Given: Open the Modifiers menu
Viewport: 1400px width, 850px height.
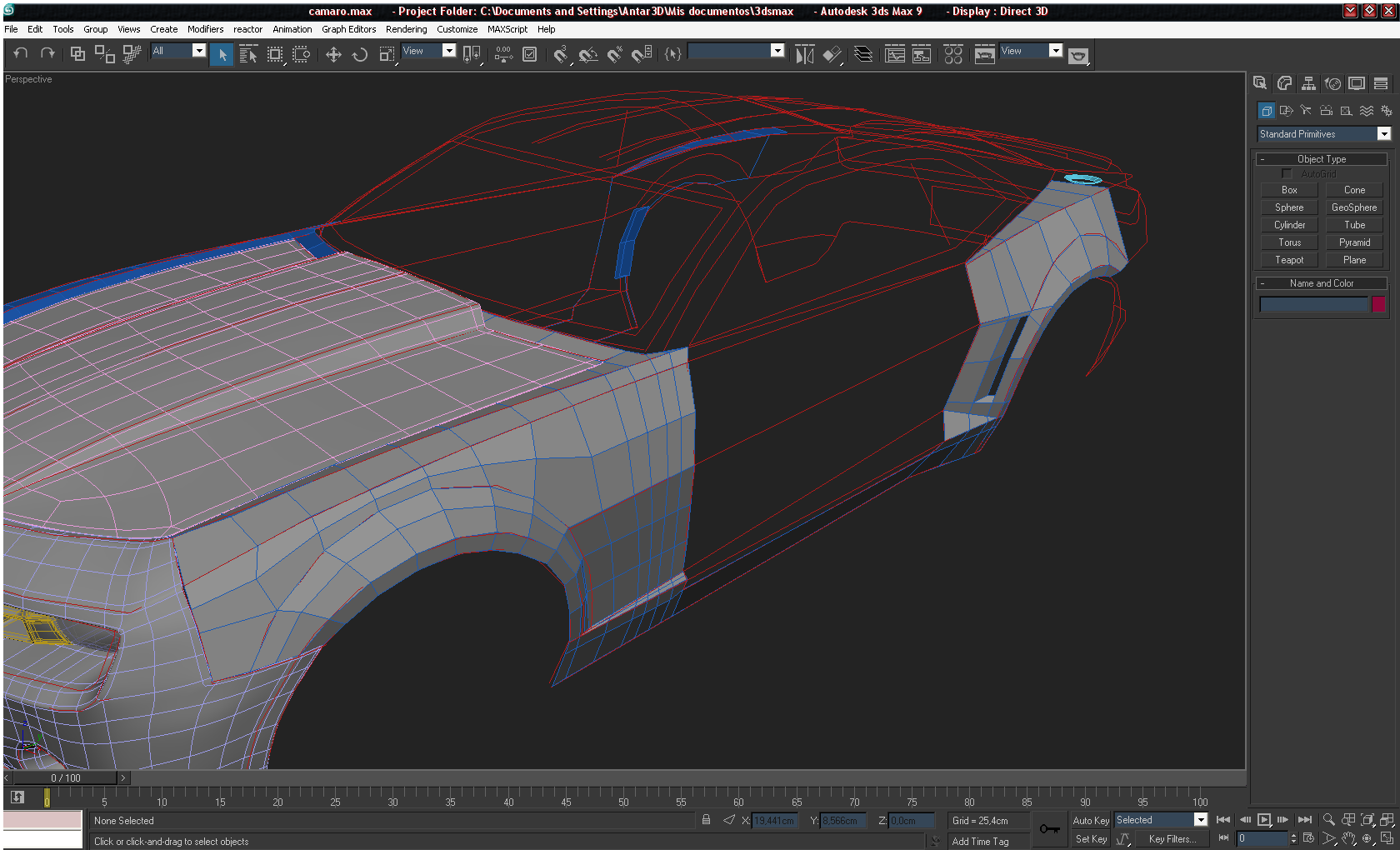Looking at the screenshot, I should 205,29.
